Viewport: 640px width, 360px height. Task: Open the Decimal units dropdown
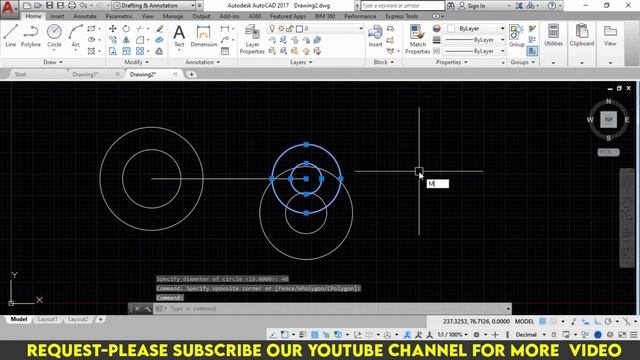tap(530, 335)
